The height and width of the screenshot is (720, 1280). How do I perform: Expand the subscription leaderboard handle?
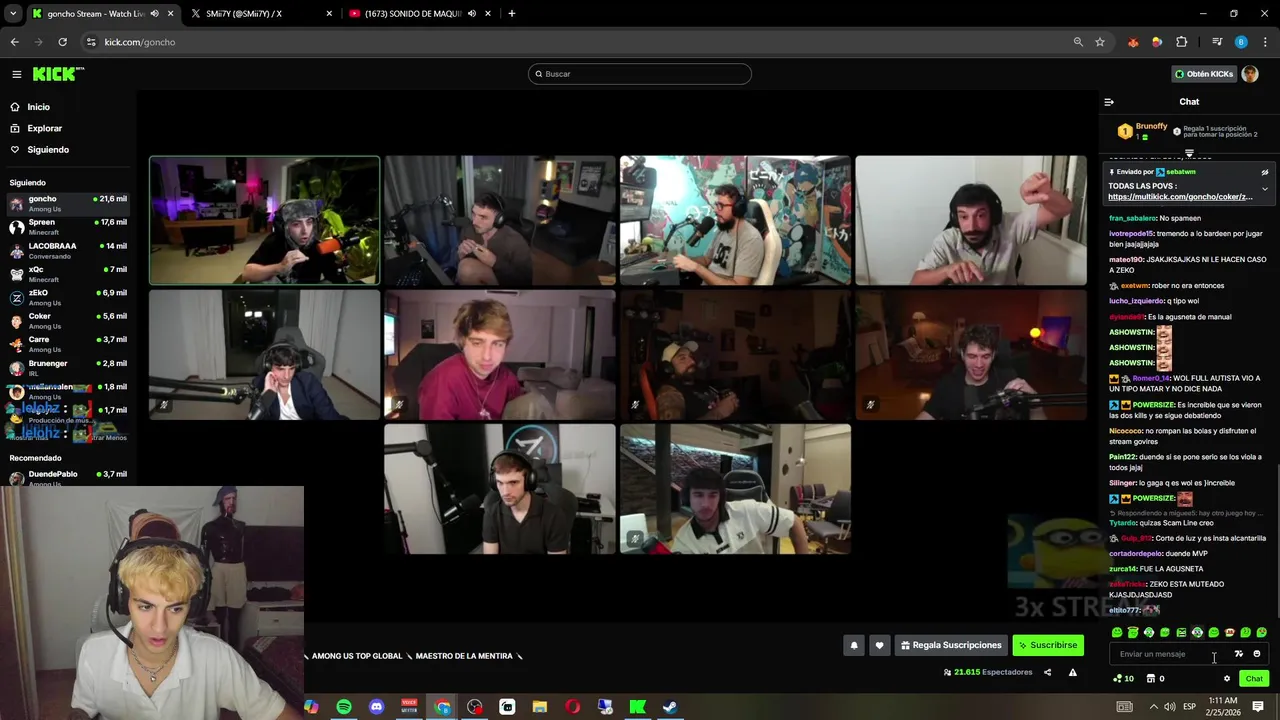pyautogui.click(x=1189, y=153)
